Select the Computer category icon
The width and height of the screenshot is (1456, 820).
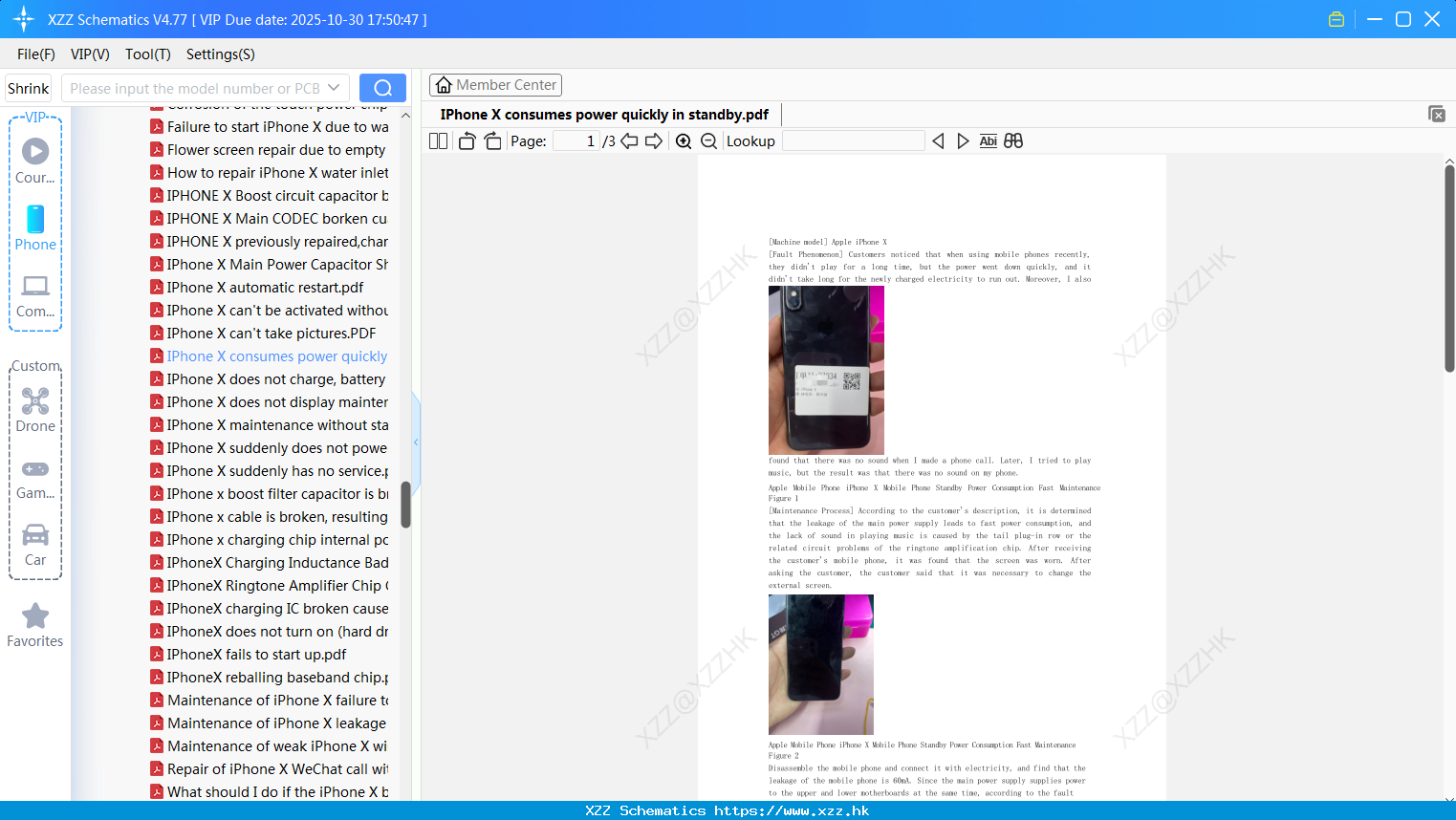(x=35, y=295)
